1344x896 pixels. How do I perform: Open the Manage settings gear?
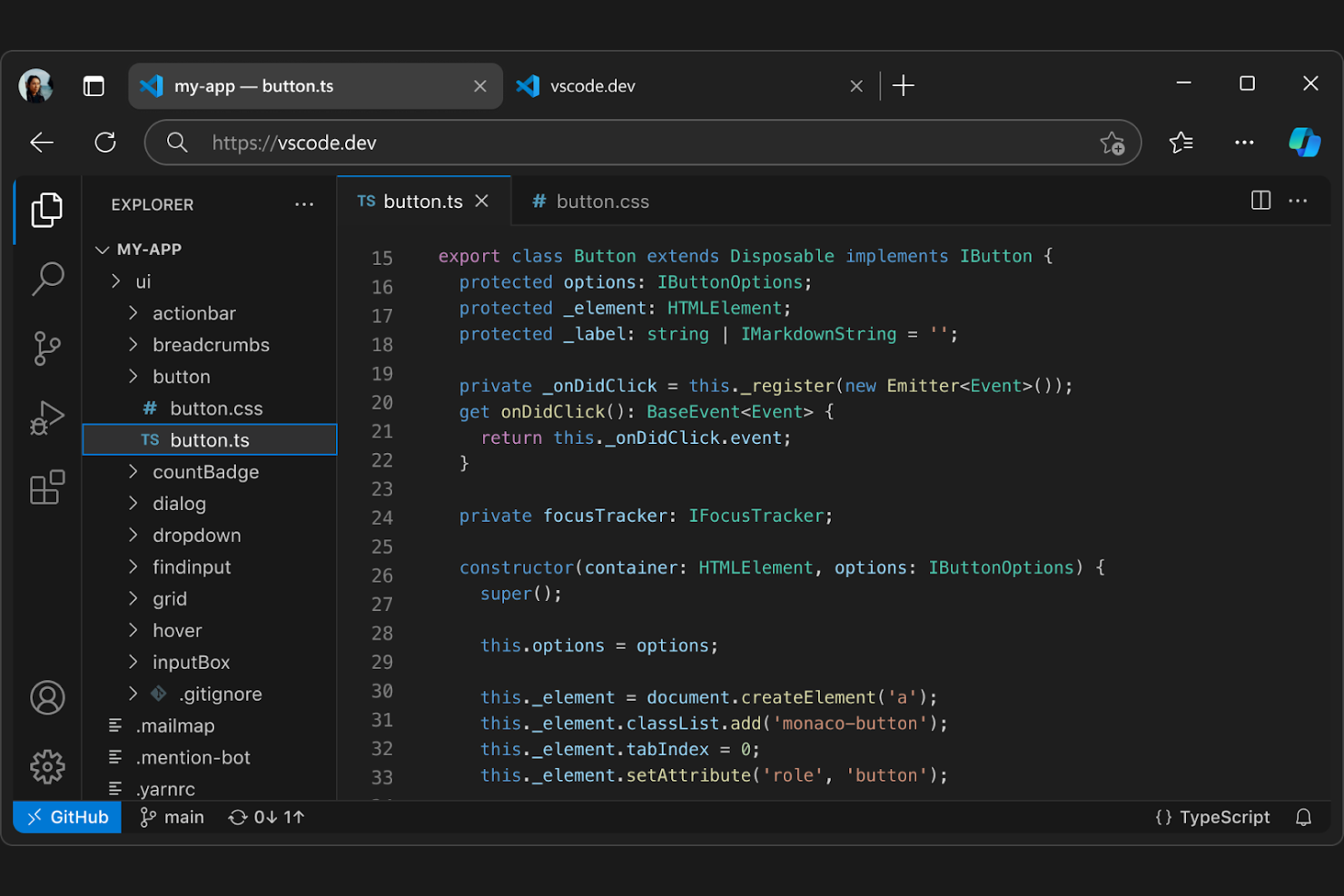(47, 767)
